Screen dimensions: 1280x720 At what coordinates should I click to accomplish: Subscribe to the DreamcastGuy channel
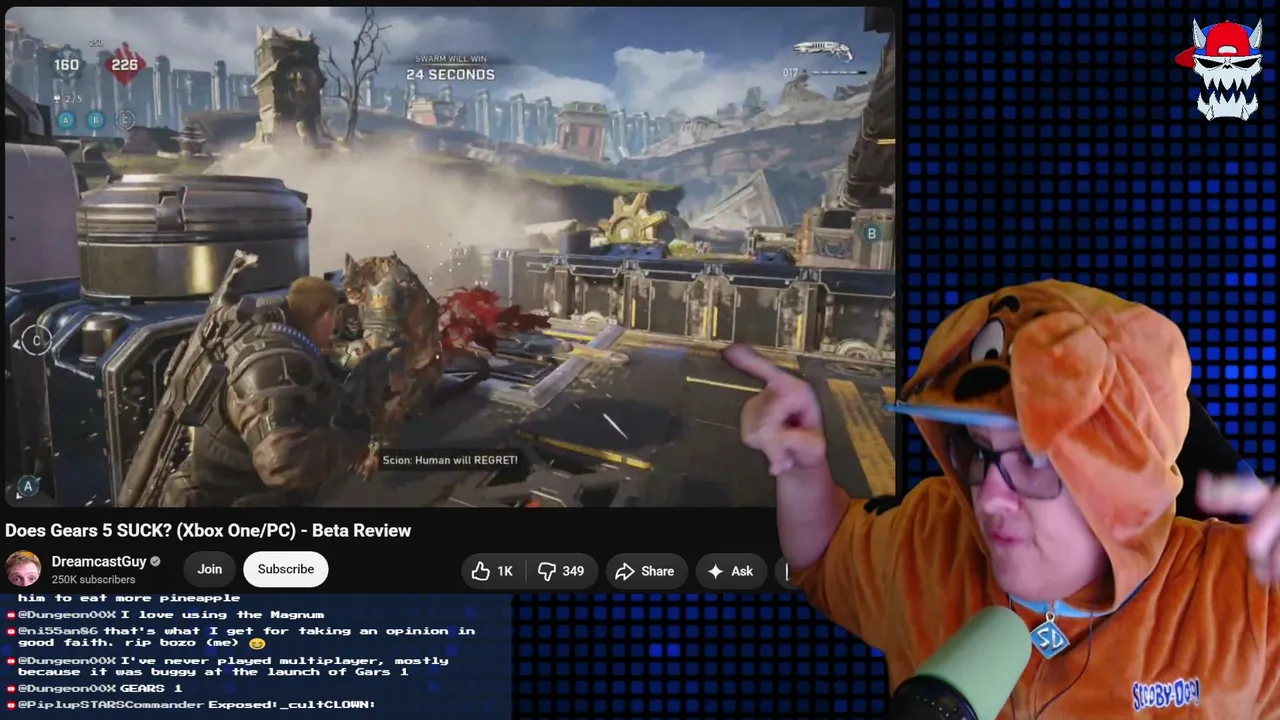286,569
